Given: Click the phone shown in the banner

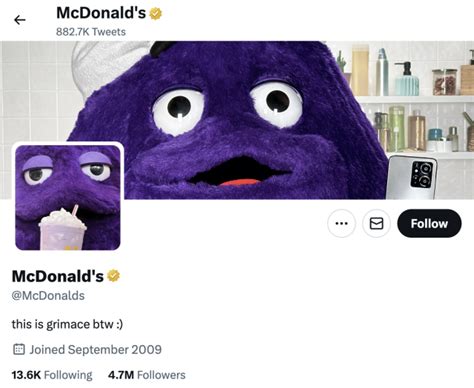Looking at the screenshot, I should coord(413,177).
